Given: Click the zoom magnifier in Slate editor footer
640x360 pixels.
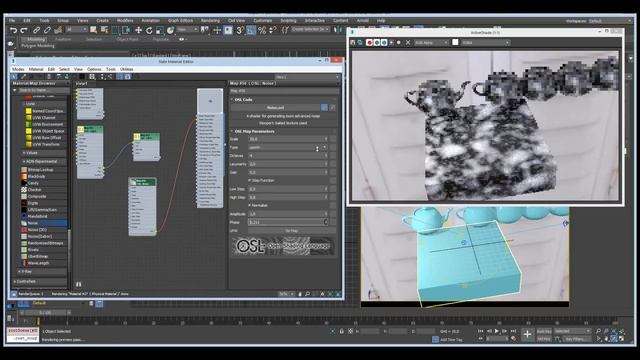Looking at the screenshot, I should click(307, 294).
